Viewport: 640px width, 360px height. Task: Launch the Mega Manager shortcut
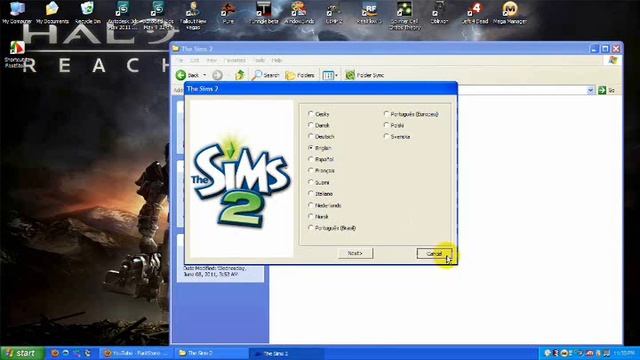click(x=510, y=13)
